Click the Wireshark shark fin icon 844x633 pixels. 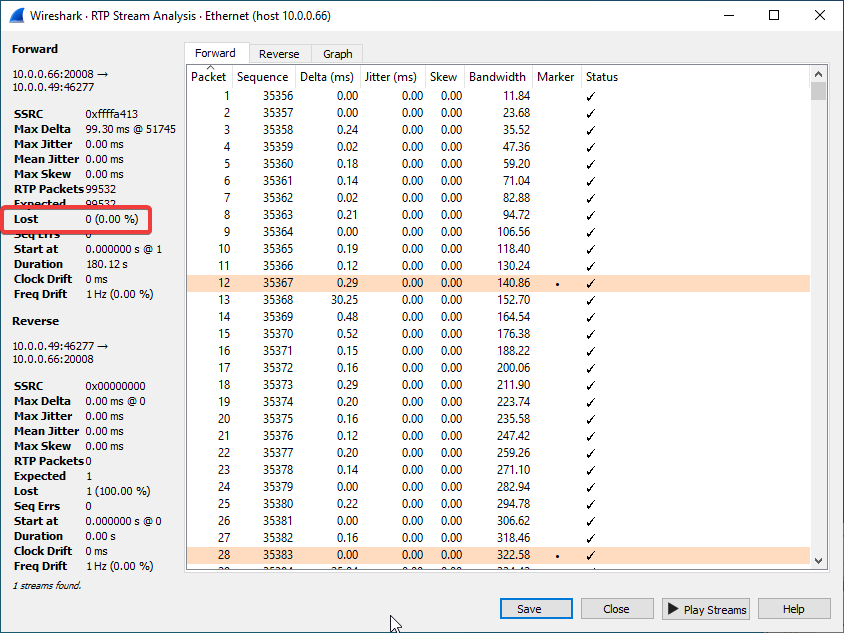click(17, 15)
